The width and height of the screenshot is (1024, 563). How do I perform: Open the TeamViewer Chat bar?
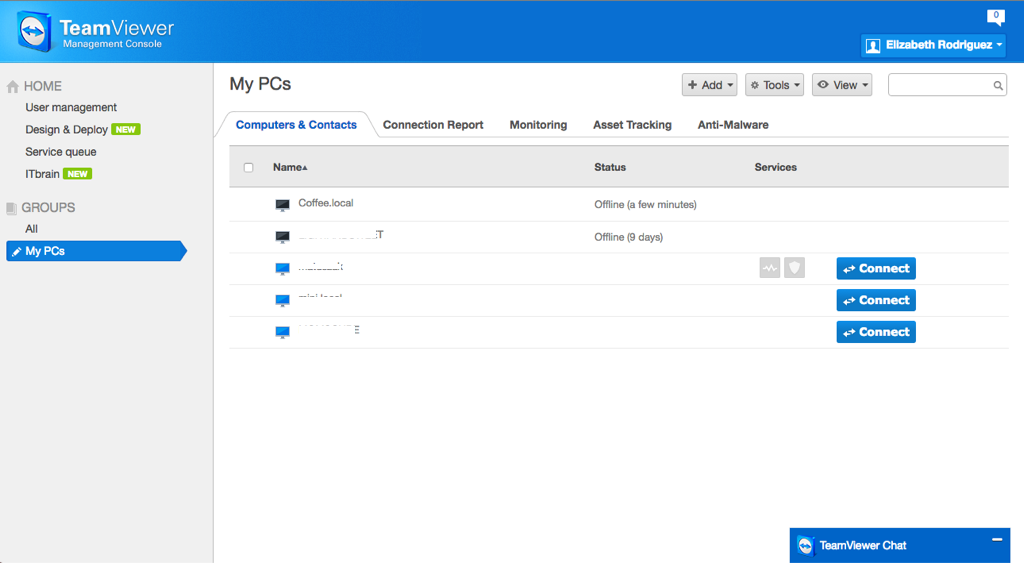[899, 545]
